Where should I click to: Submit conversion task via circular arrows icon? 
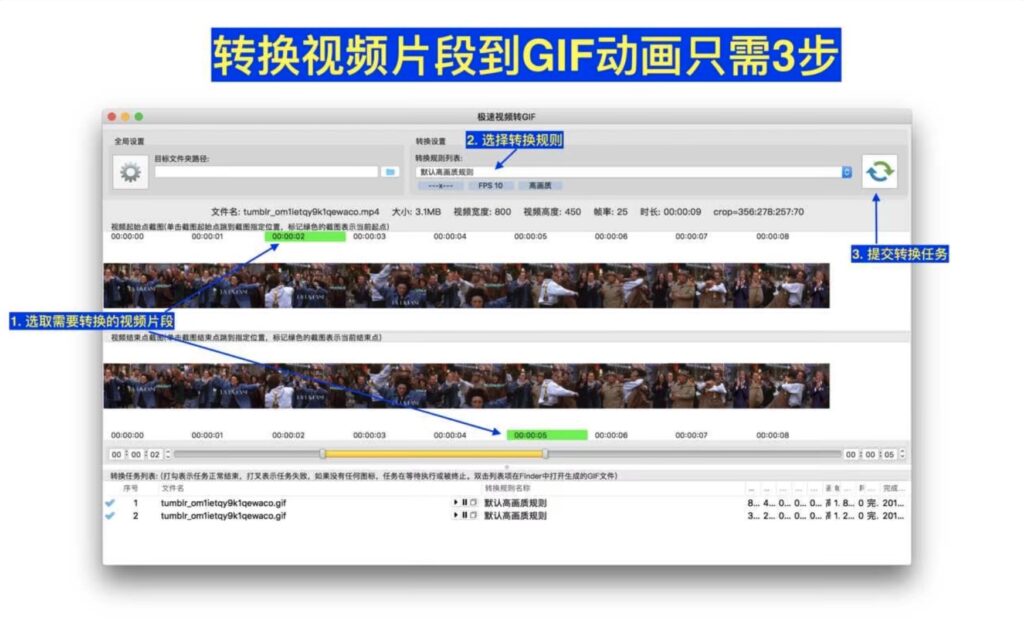pos(880,172)
